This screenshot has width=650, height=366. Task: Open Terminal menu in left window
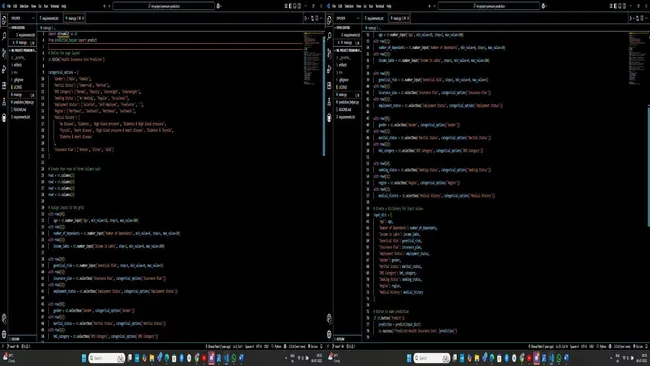click(x=55, y=6)
